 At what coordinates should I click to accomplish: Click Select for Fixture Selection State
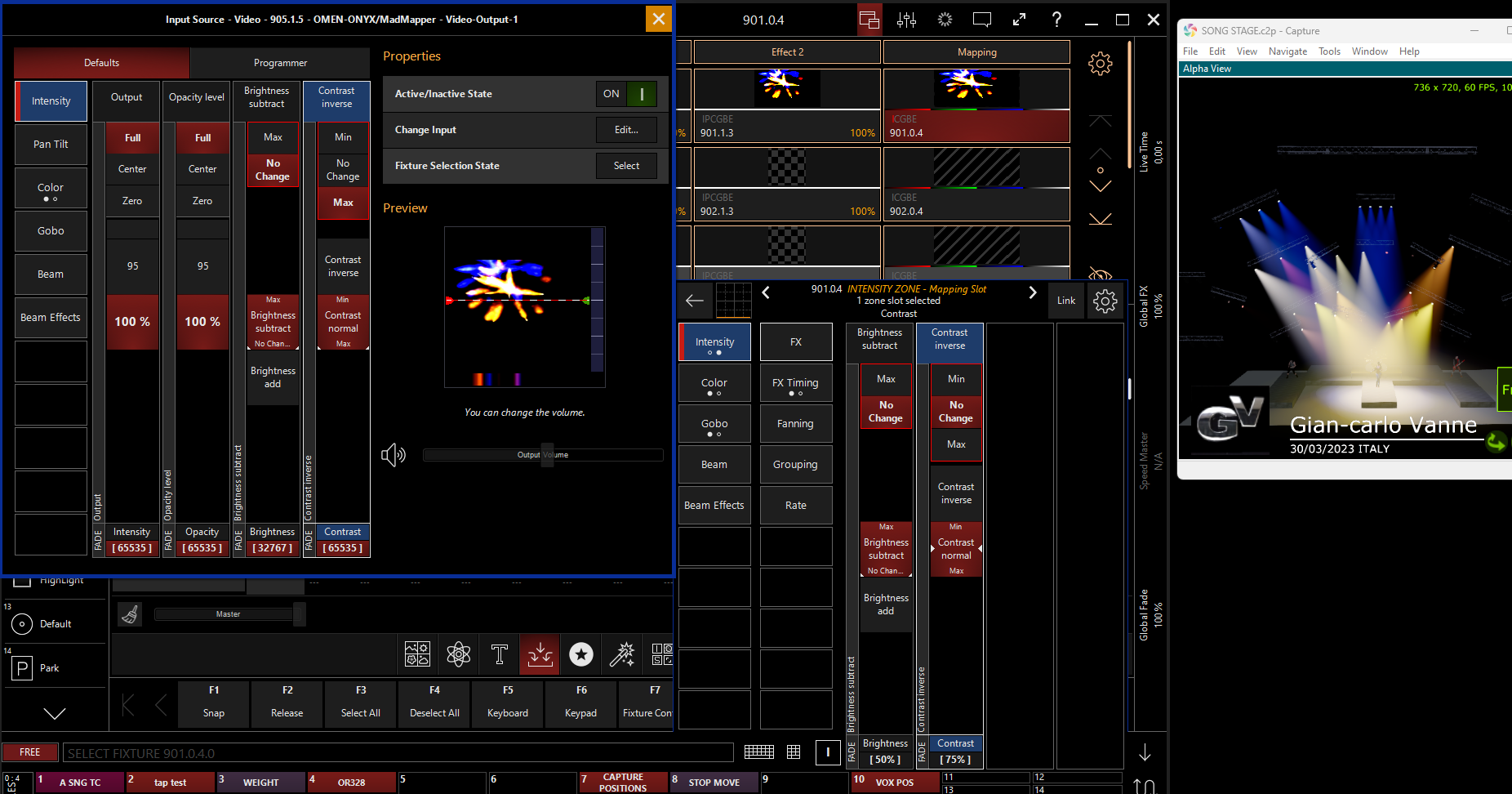coord(626,166)
